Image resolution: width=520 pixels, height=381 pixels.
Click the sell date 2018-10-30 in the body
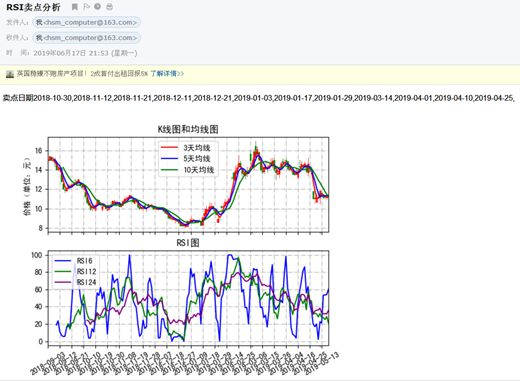click(x=53, y=98)
